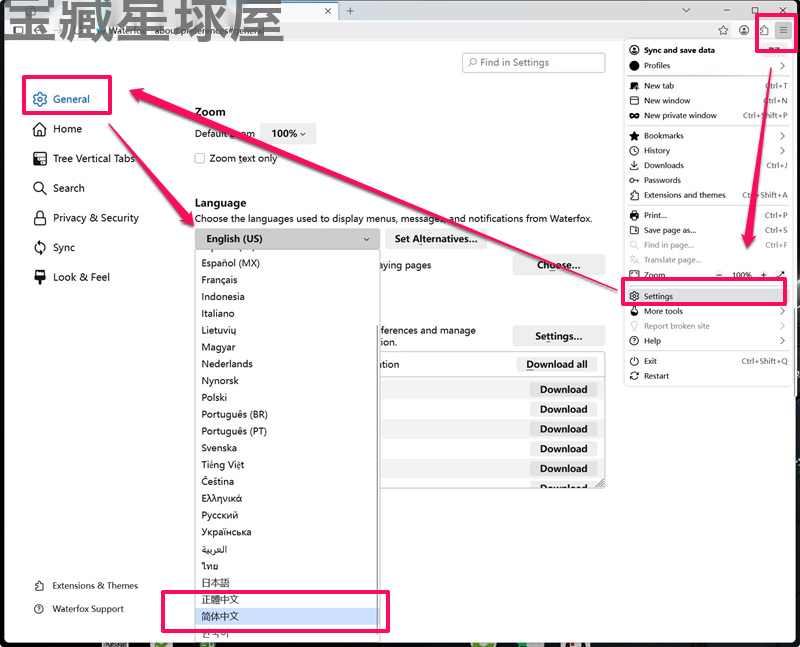Open Privacy & Security settings

[x=86, y=218]
